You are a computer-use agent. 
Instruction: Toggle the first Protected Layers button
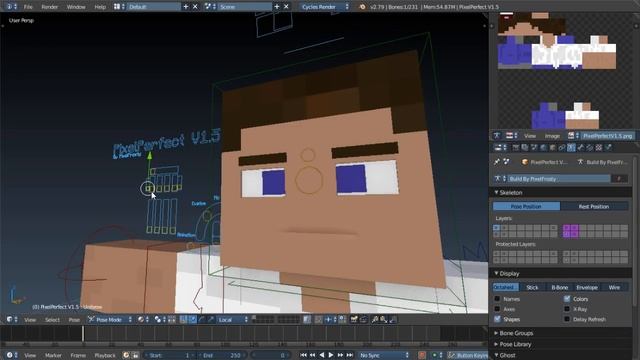click(x=496, y=253)
